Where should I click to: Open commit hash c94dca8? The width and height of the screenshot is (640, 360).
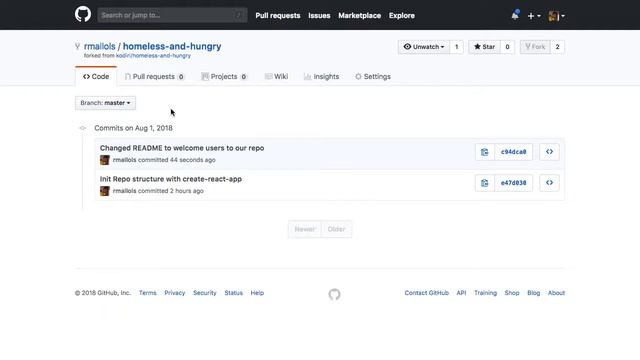coord(513,152)
